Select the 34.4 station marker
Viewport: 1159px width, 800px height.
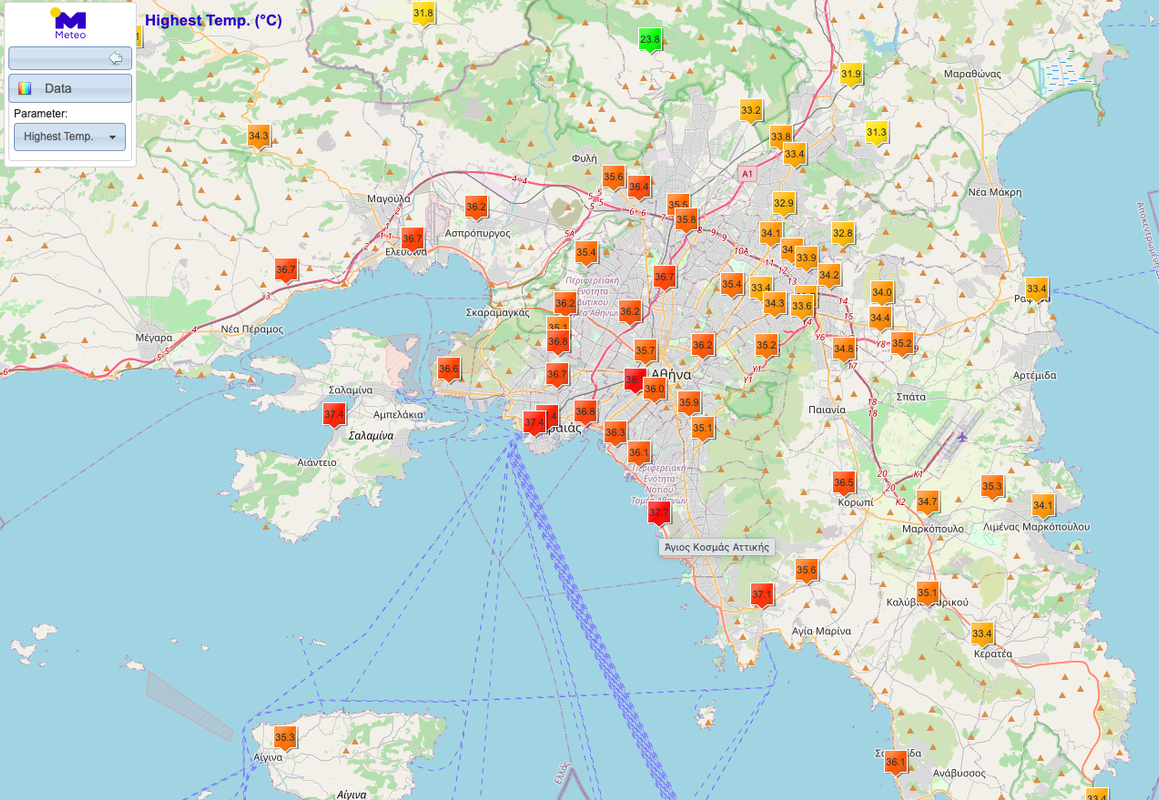pos(880,319)
